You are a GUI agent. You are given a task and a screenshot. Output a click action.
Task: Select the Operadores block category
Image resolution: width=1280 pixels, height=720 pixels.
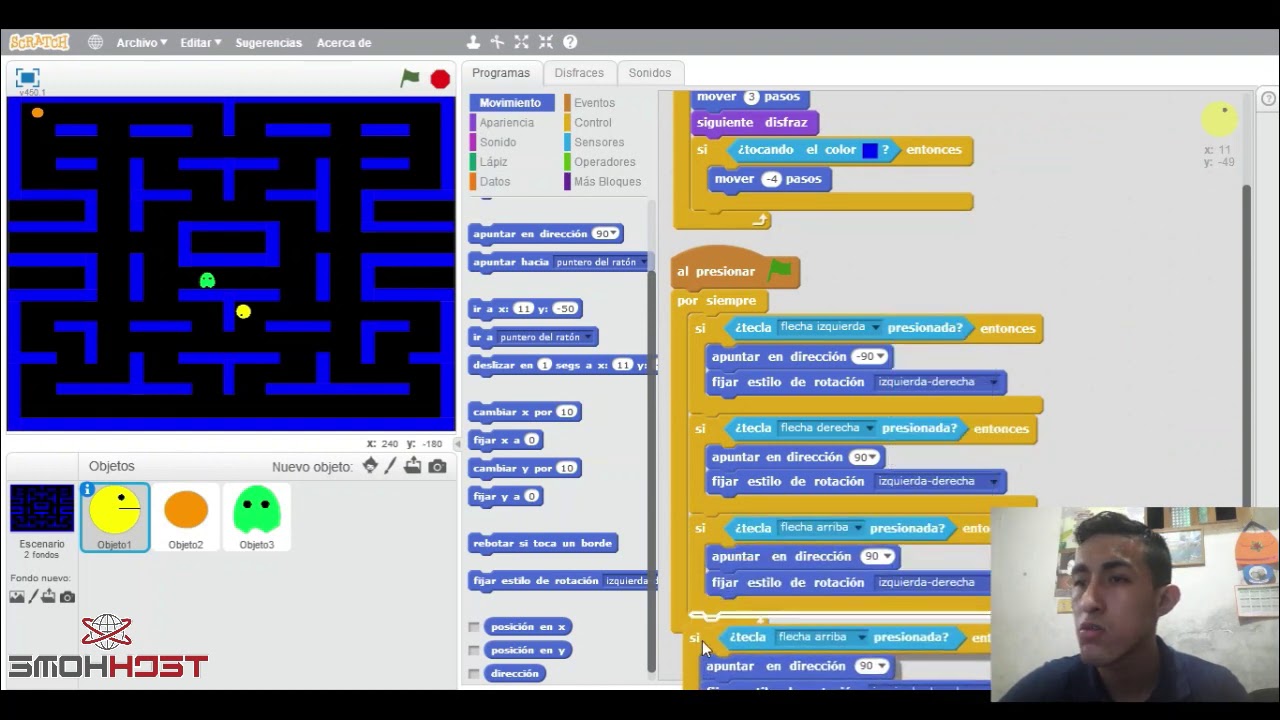click(x=604, y=162)
